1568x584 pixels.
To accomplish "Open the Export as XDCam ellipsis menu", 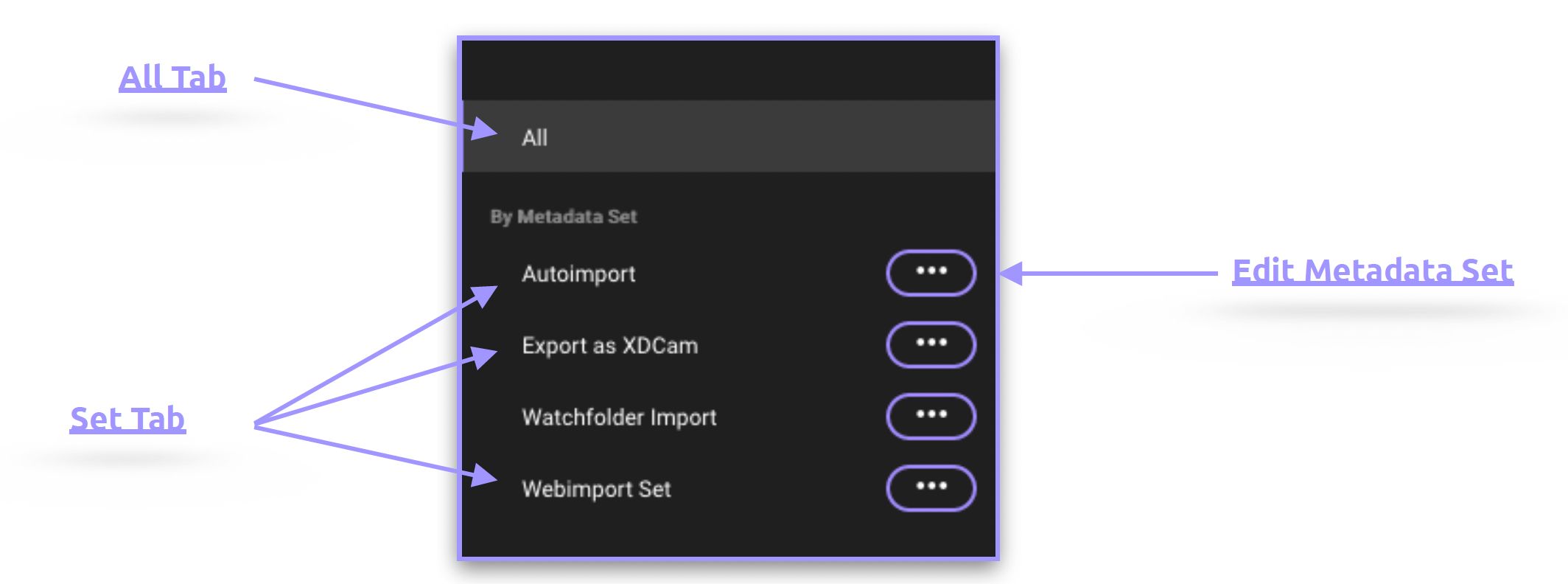I will [931, 344].
